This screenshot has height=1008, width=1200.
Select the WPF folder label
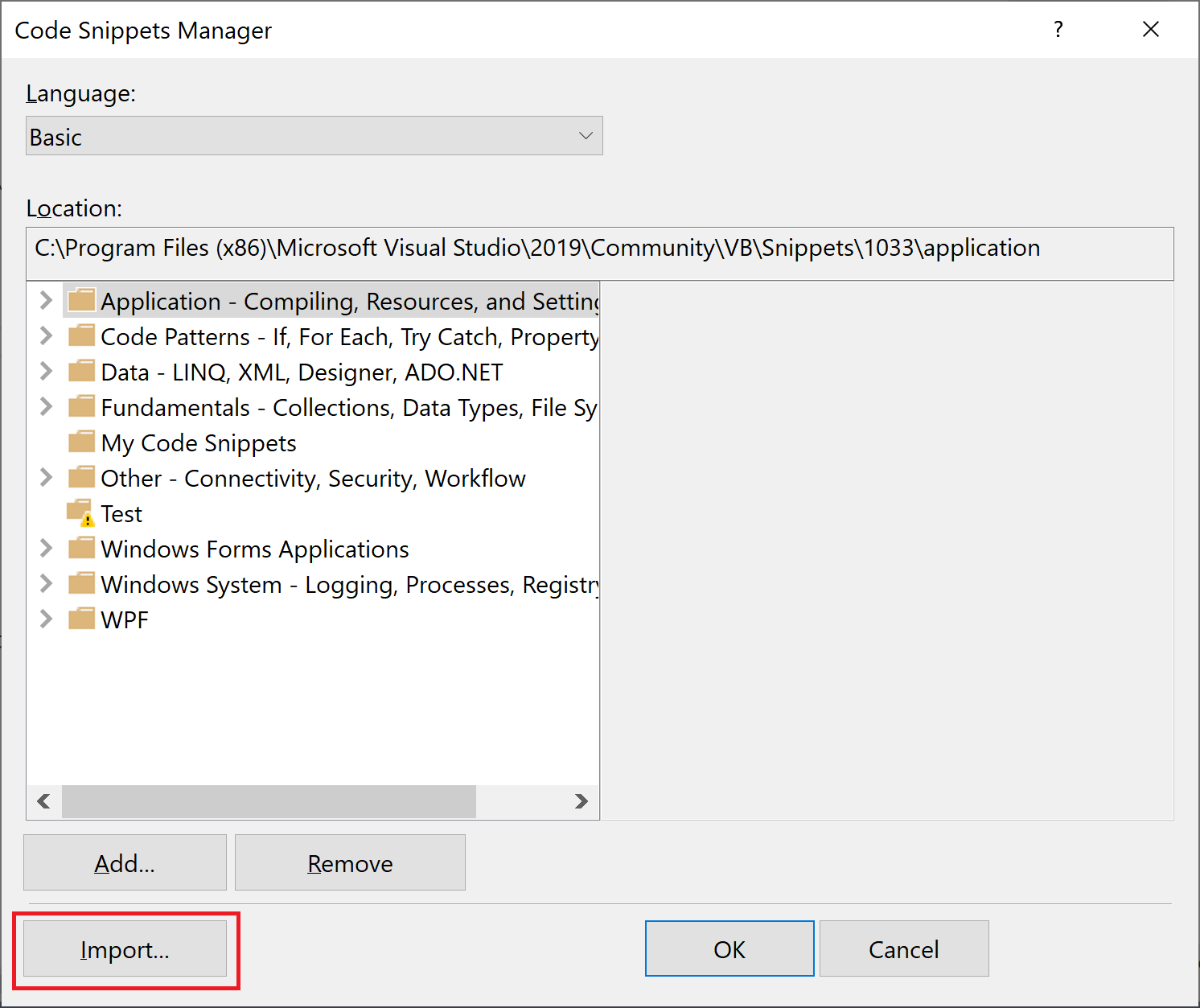tap(125, 619)
